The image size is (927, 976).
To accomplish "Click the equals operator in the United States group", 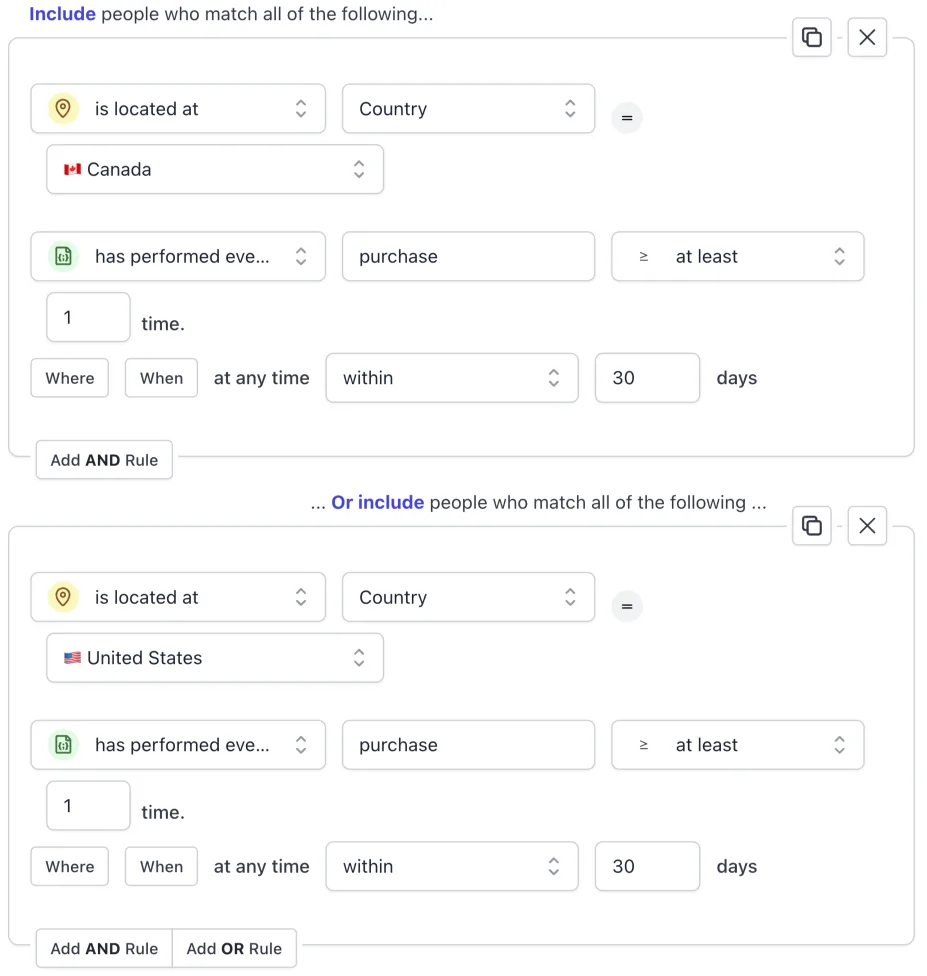I will coord(627,606).
